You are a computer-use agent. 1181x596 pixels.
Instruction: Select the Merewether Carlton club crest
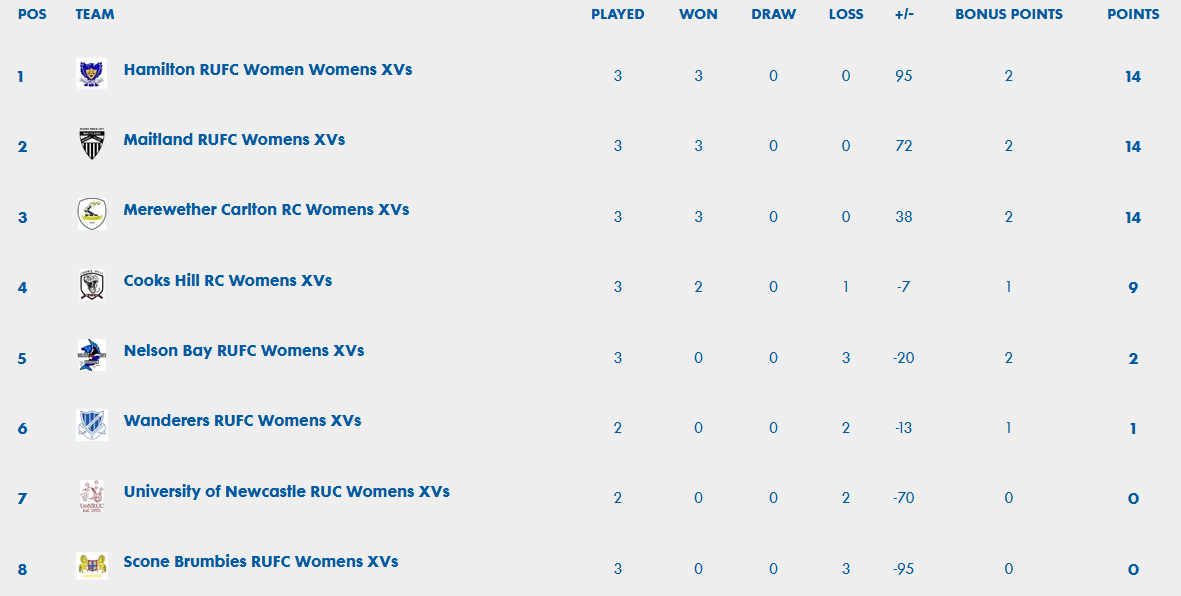point(91,214)
